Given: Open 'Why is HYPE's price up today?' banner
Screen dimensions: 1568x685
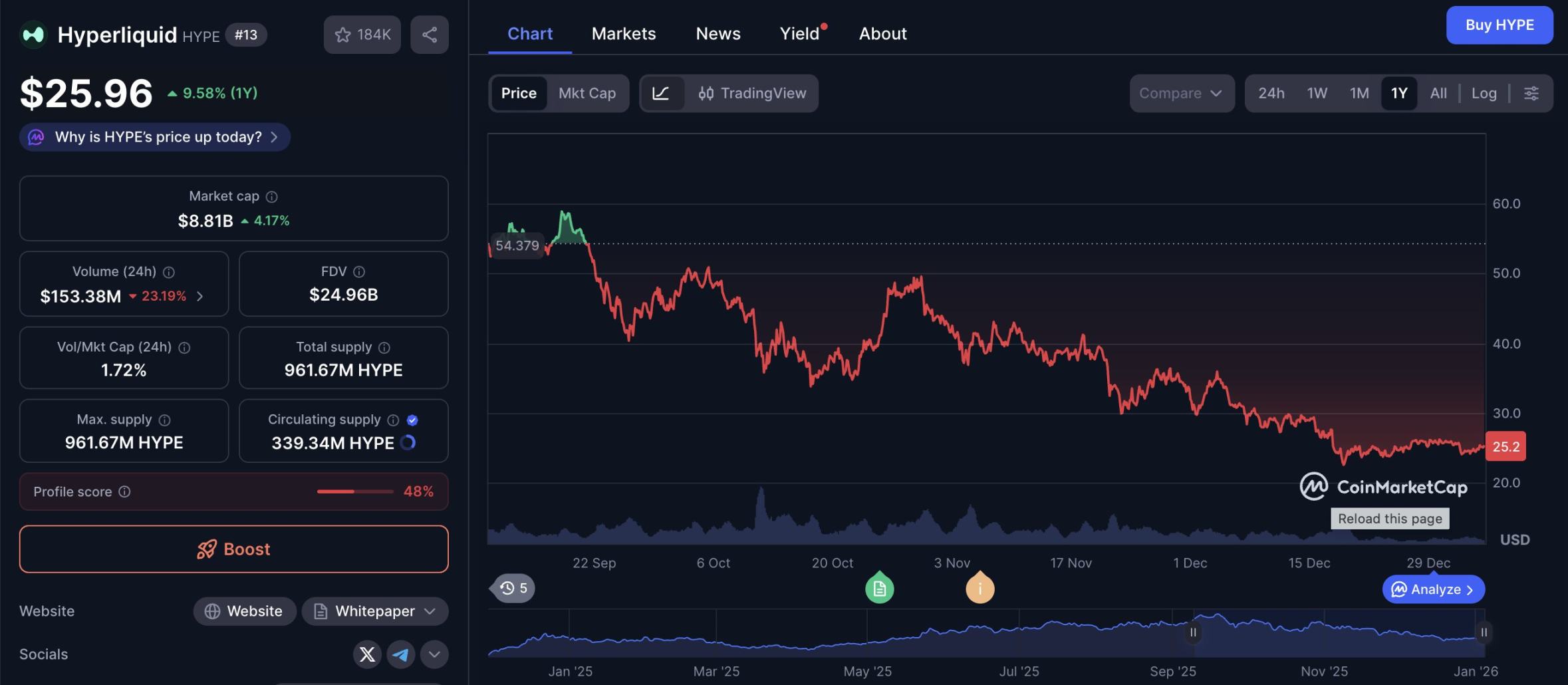Looking at the screenshot, I should pyautogui.click(x=154, y=137).
